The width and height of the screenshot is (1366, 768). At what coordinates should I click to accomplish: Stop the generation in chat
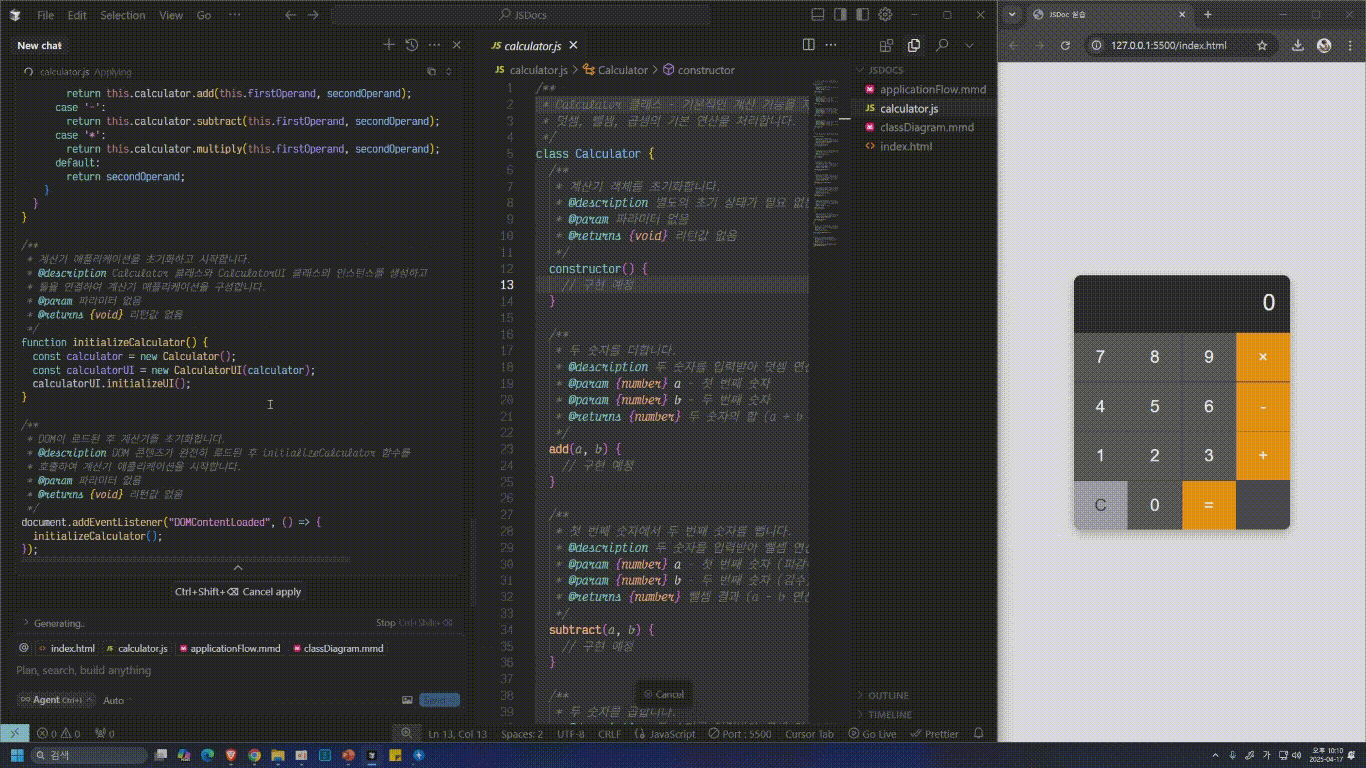tap(414, 622)
